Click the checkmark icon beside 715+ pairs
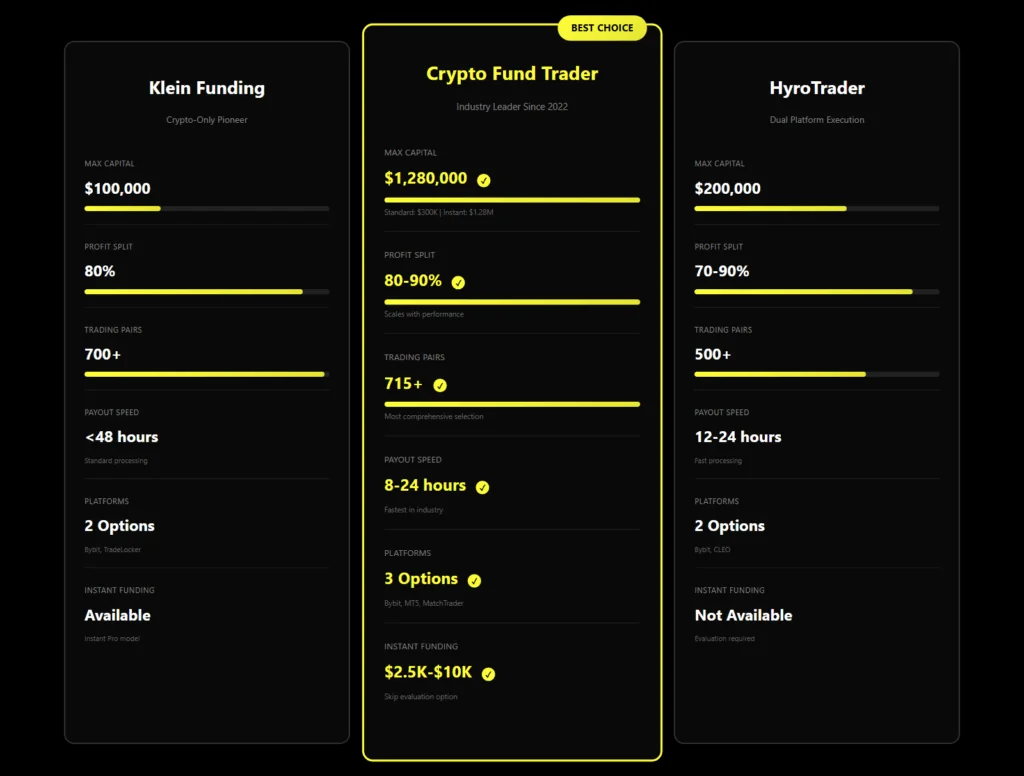 (x=440, y=385)
